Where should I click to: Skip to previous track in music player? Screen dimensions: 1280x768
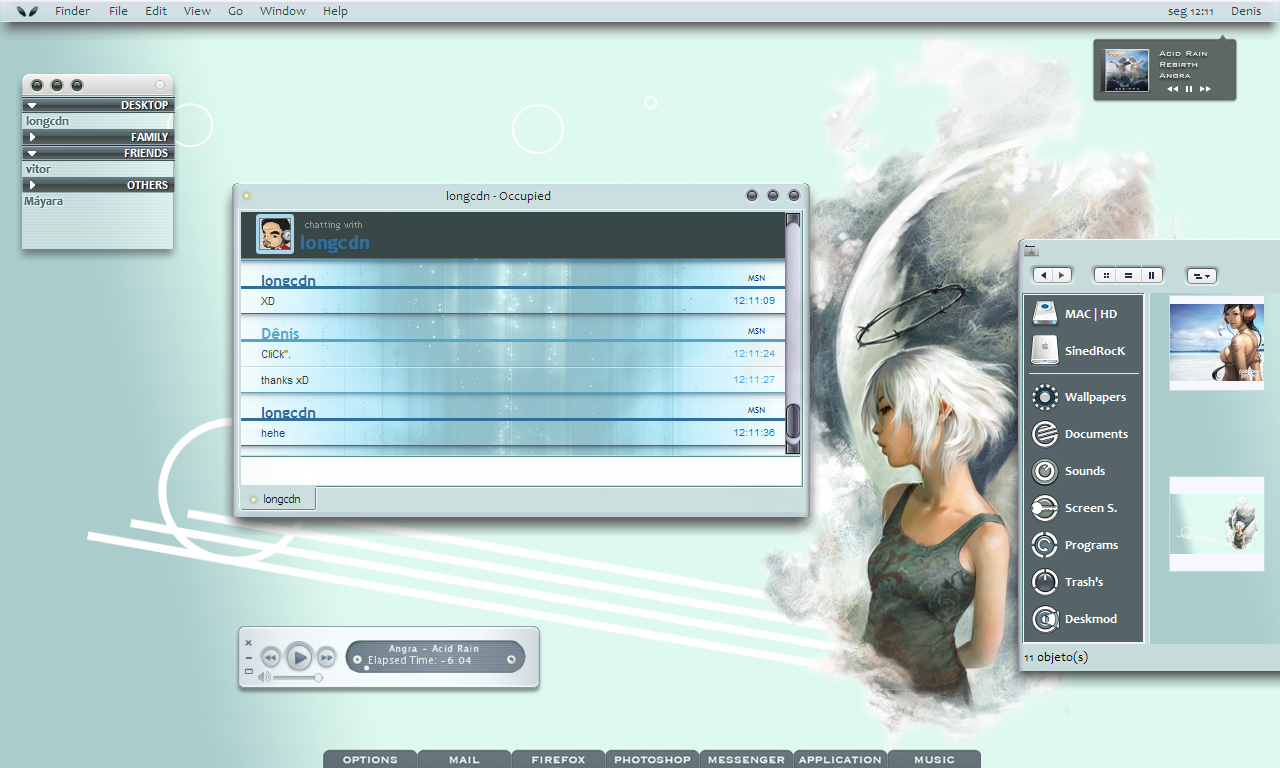[270, 657]
